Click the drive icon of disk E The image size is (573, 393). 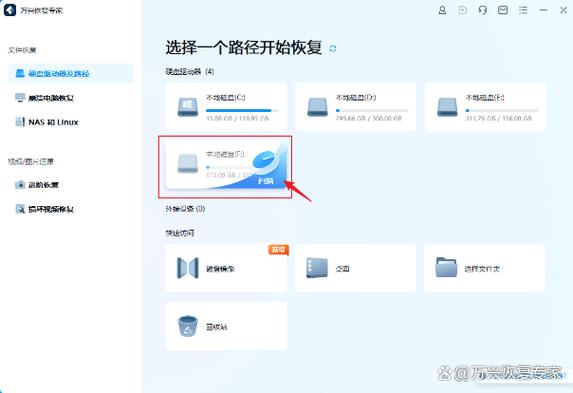(447, 107)
